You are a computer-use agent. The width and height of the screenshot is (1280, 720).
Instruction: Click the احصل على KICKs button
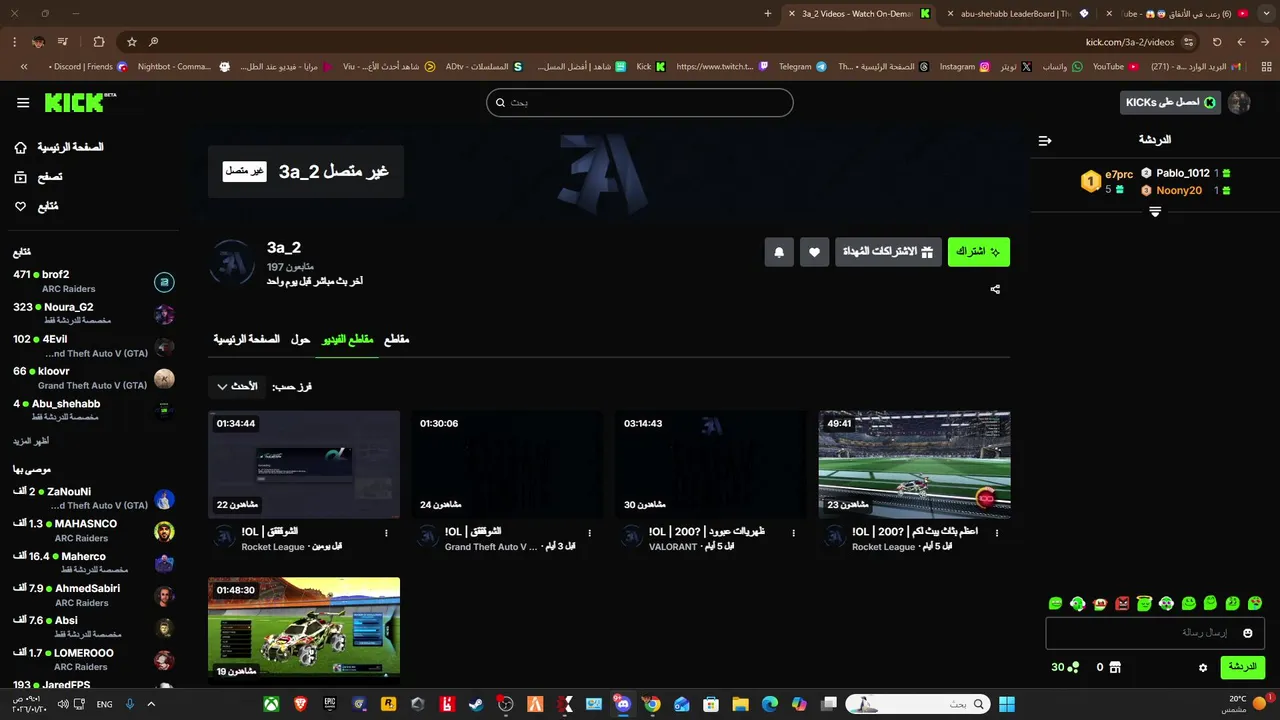[x=1170, y=103]
